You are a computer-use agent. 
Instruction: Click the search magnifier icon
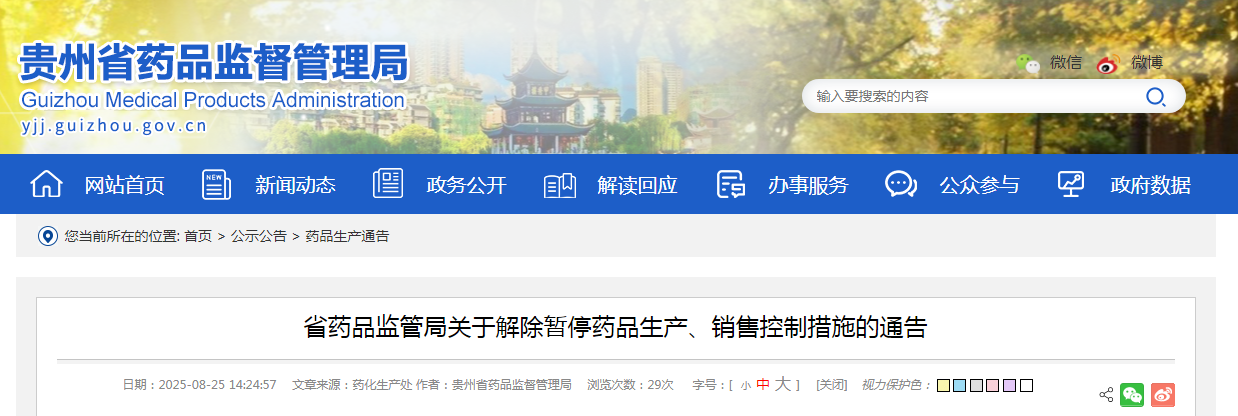1155,96
